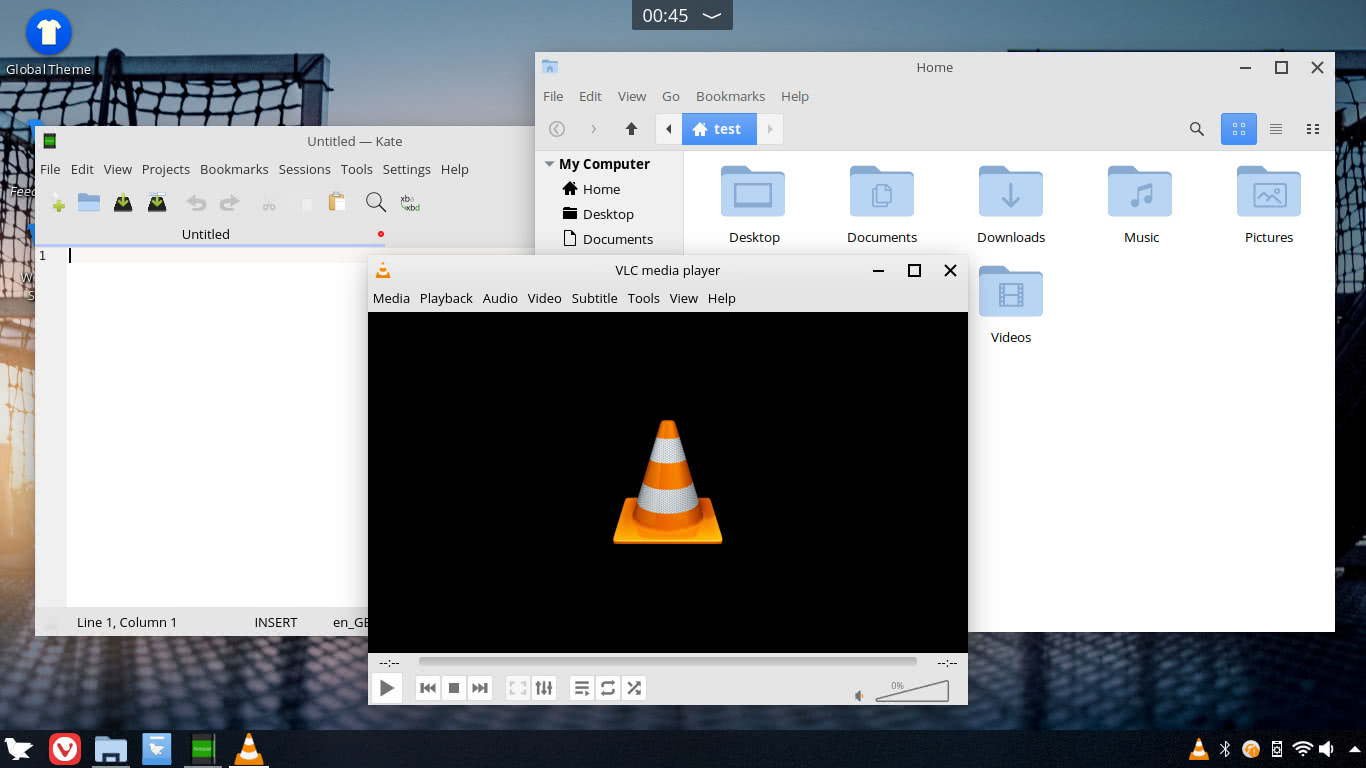Open the Sessions menu in Kate

304,169
